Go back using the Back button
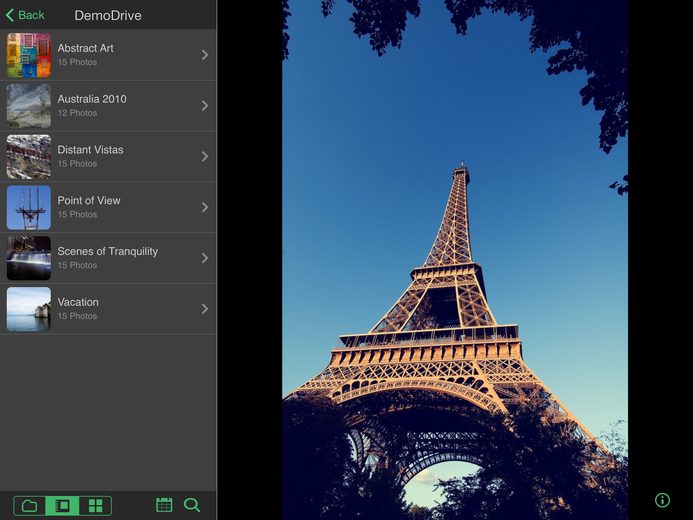The image size is (693, 520). pos(25,15)
